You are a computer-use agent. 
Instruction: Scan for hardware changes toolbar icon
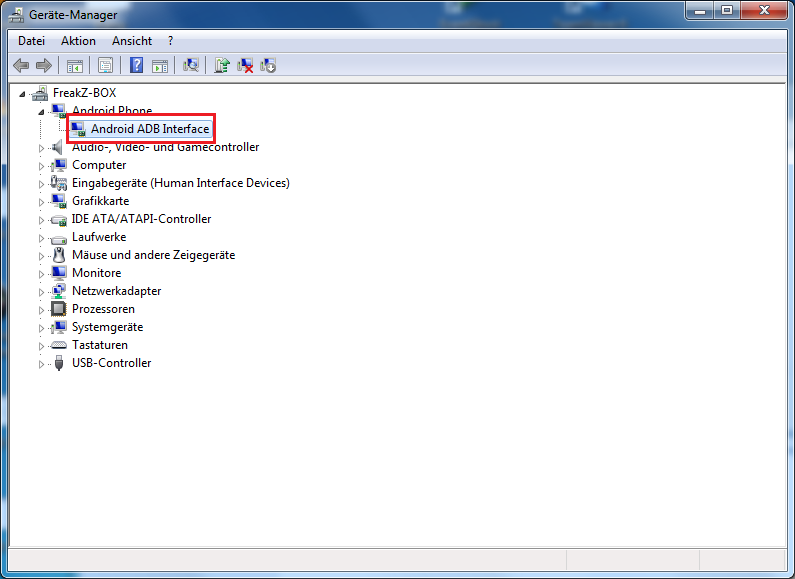point(191,65)
